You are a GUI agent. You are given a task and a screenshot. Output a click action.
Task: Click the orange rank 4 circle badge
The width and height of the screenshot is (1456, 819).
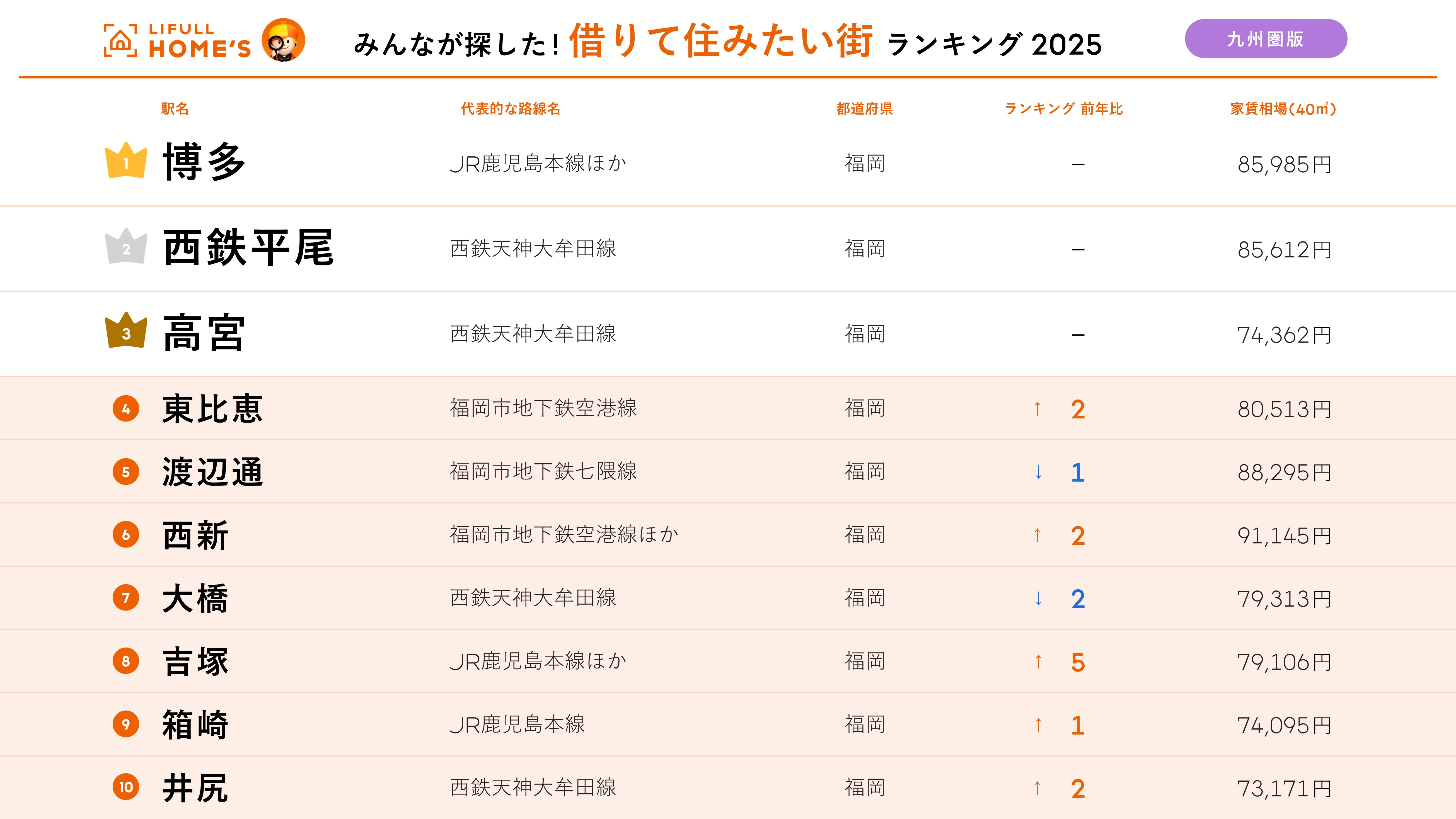(x=126, y=409)
